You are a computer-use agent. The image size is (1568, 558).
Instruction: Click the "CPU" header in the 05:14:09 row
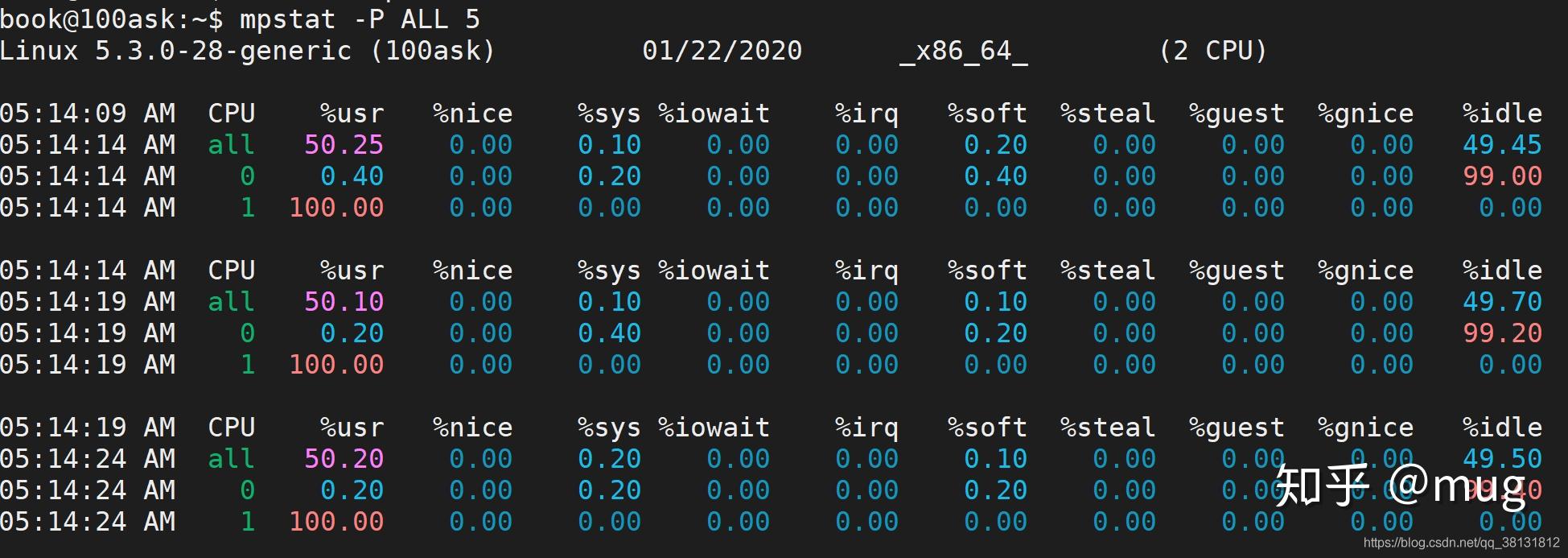point(232,114)
